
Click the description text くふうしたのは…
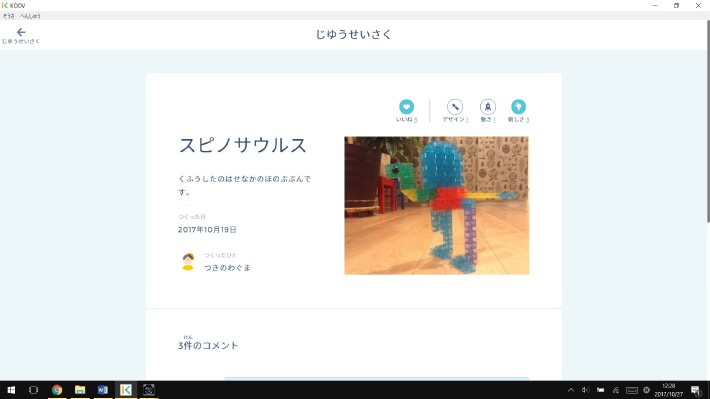tap(245, 185)
